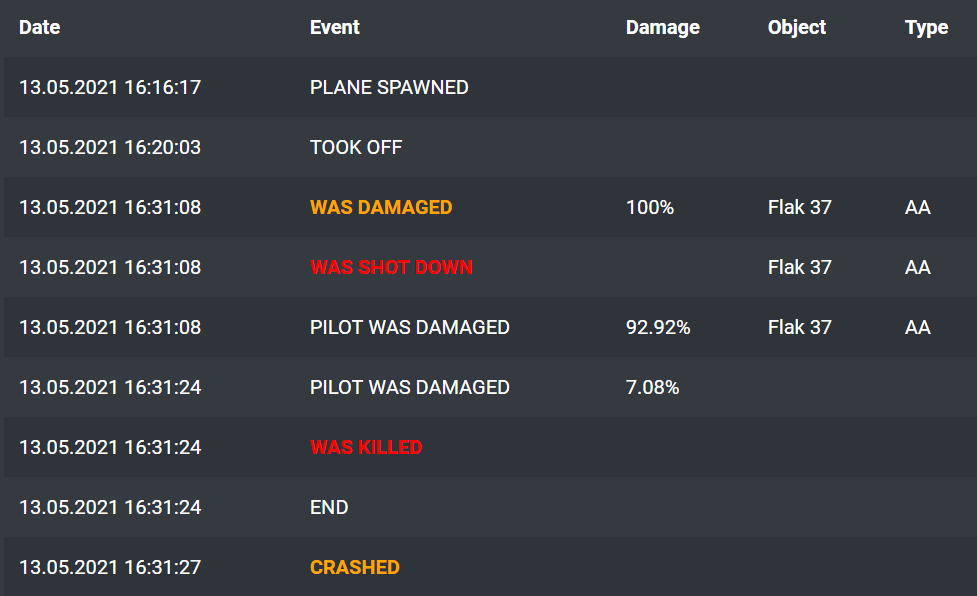Click the 16:31:27 crash timestamp

[x=110, y=567]
